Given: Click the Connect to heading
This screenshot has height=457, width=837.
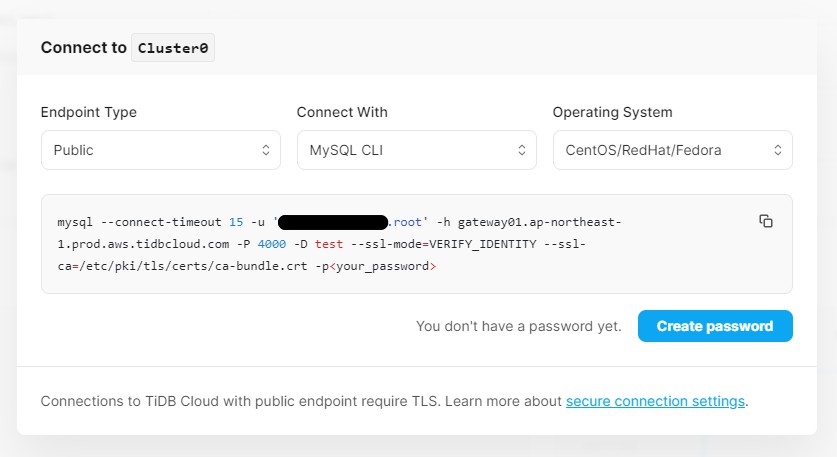Looking at the screenshot, I should 84,48.
